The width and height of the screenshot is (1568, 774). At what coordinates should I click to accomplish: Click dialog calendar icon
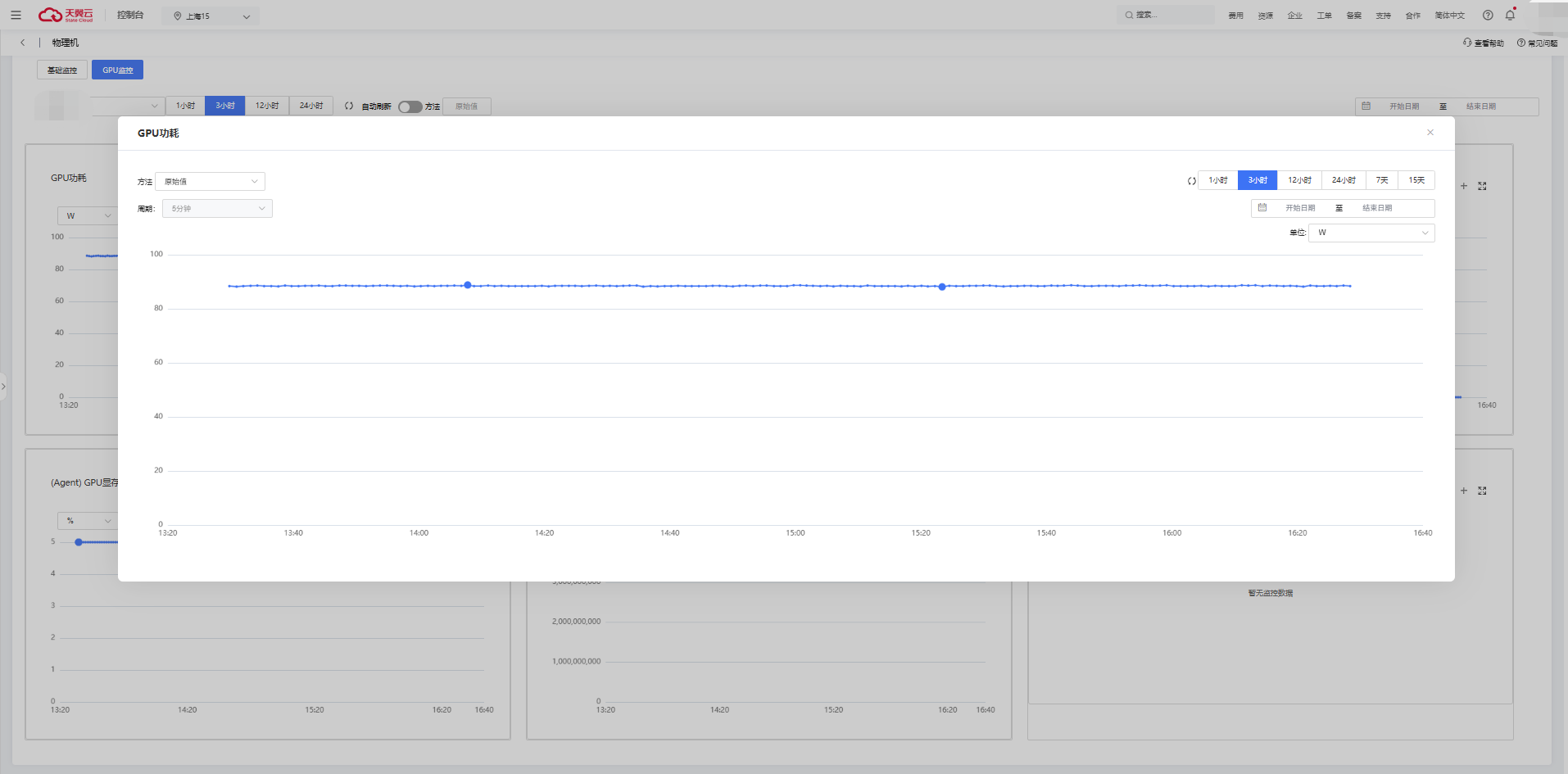1262,207
